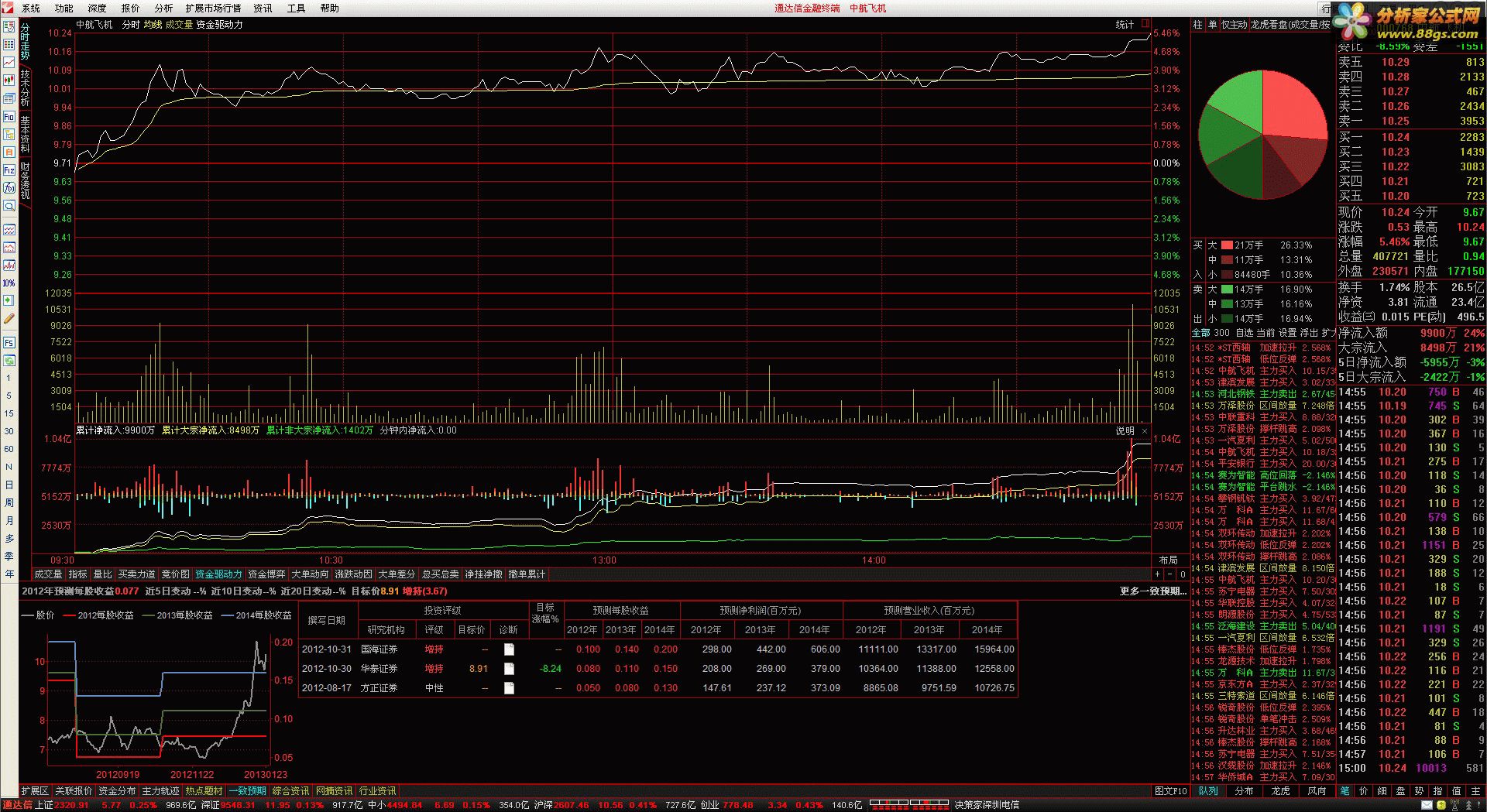Select the 撤单累计 indicator tab
1487x812 pixels.
pos(527,574)
